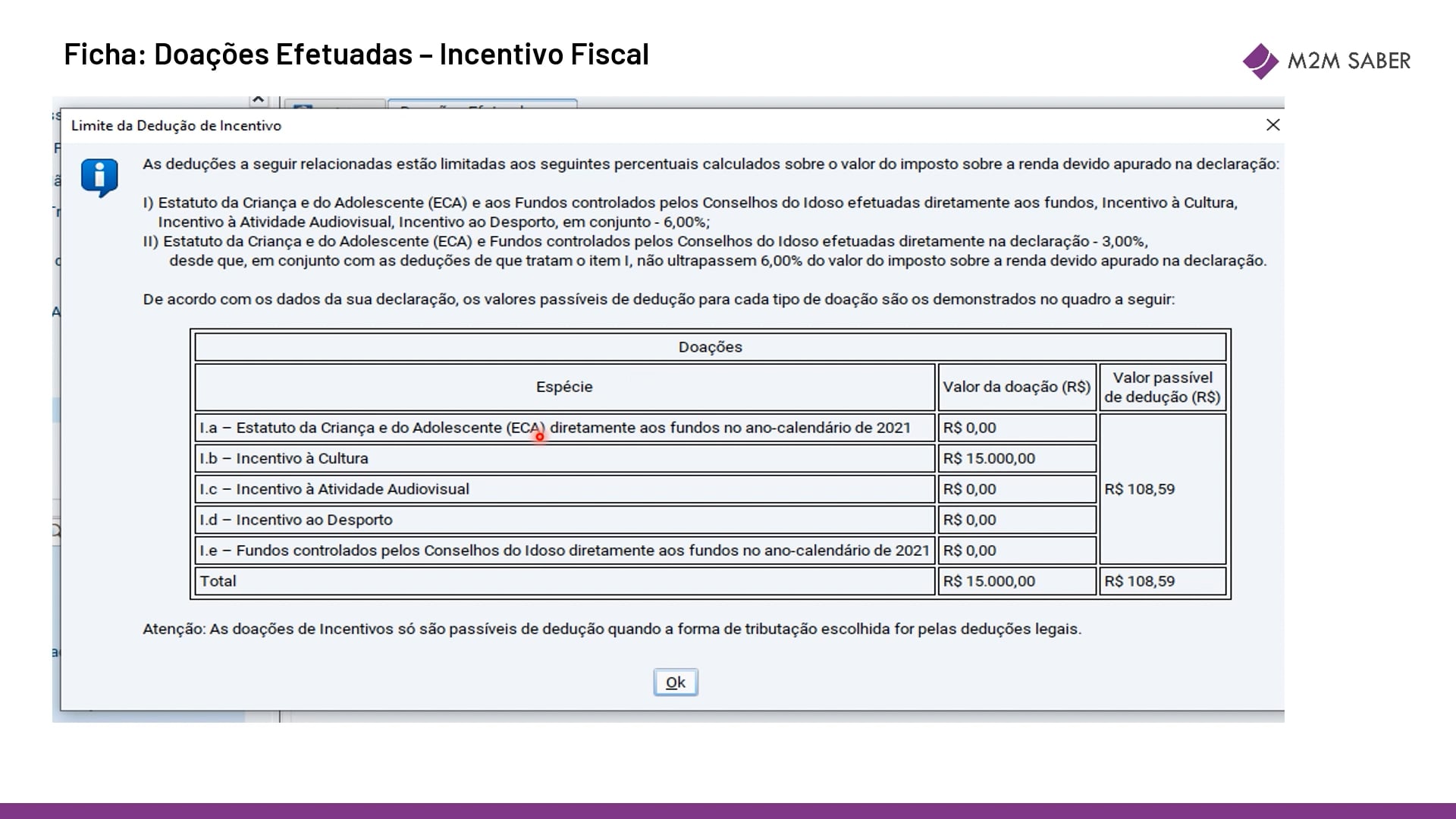Click the Ficha: Doações Efetuadas slide heading
1456x819 pixels.
point(356,55)
